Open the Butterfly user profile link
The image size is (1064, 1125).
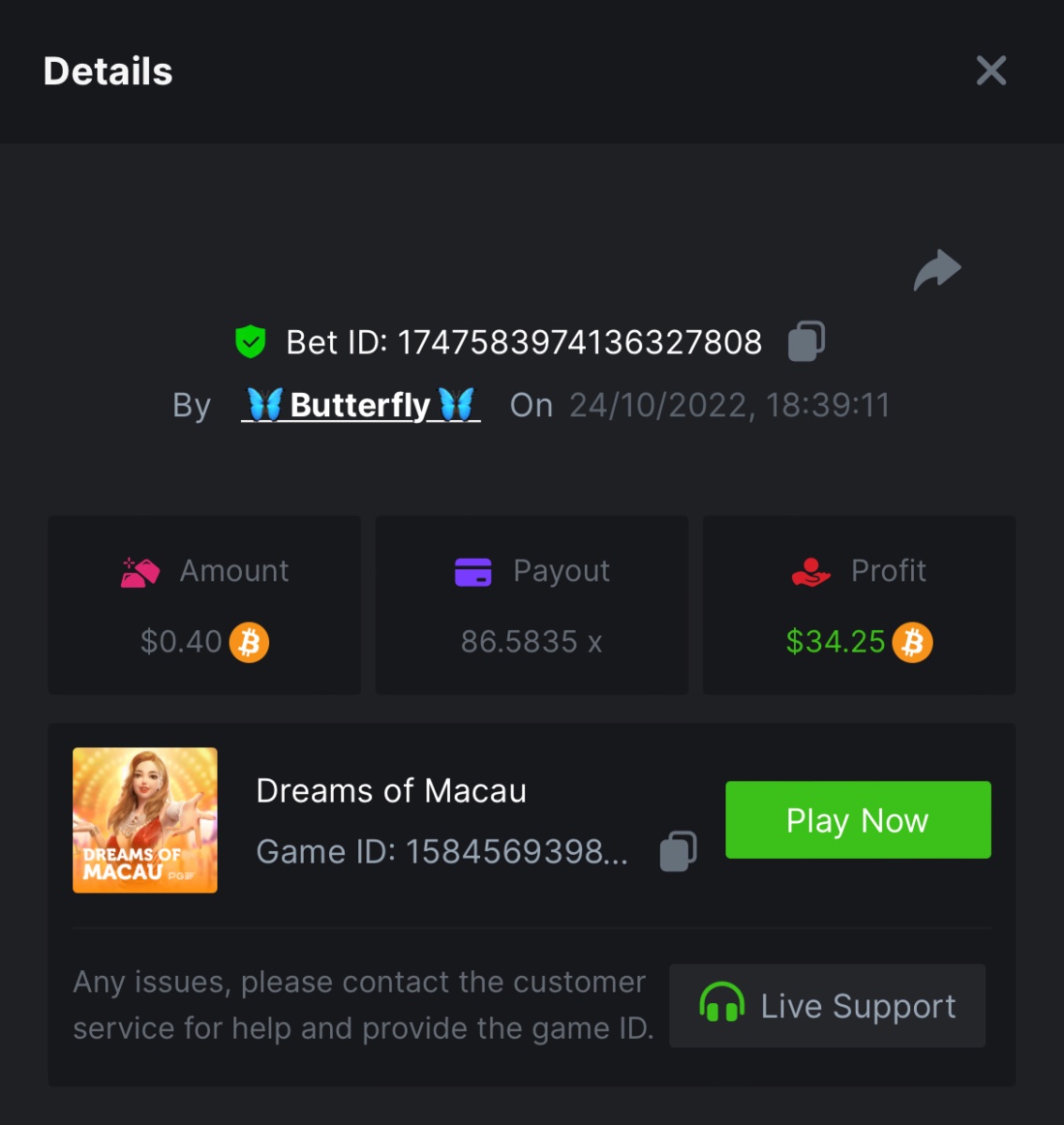[361, 405]
